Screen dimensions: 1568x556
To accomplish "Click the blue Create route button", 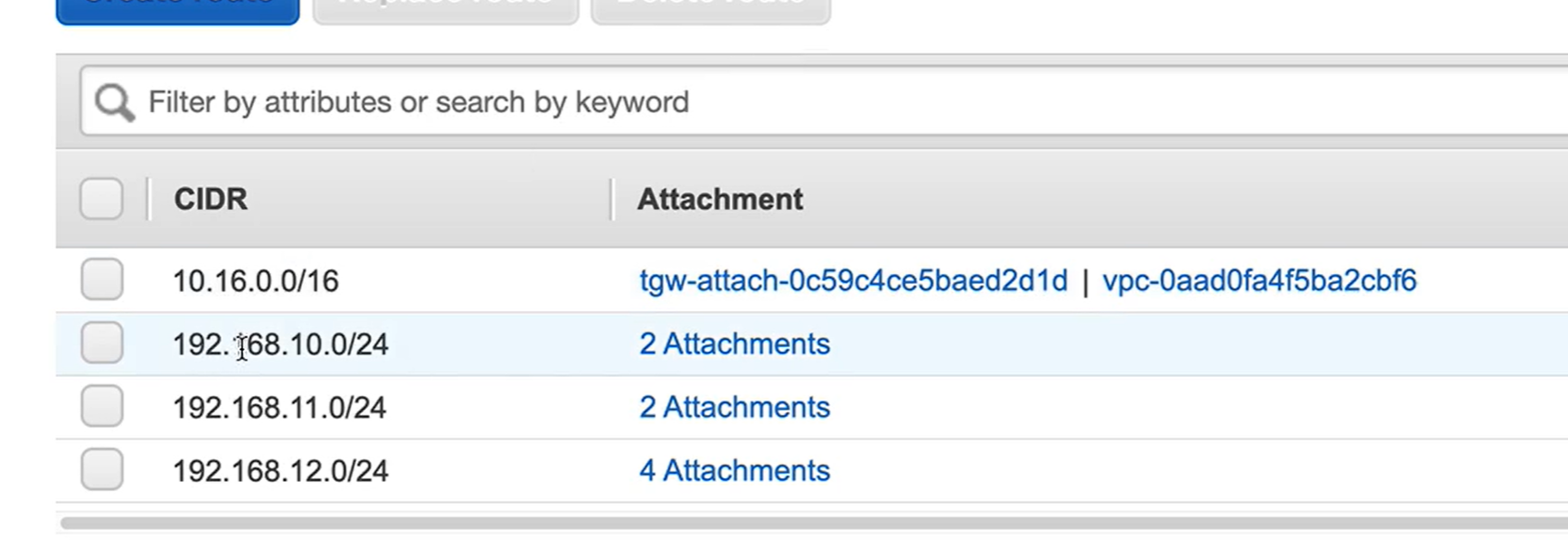I will [x=177, y=8].
